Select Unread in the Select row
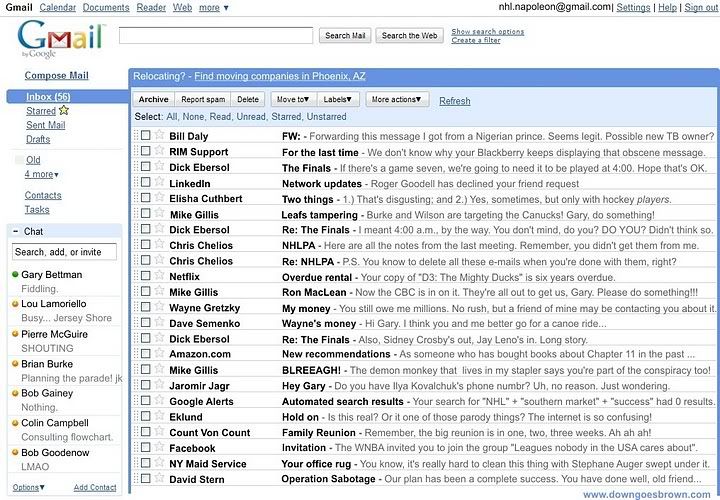 coord(251,117)
